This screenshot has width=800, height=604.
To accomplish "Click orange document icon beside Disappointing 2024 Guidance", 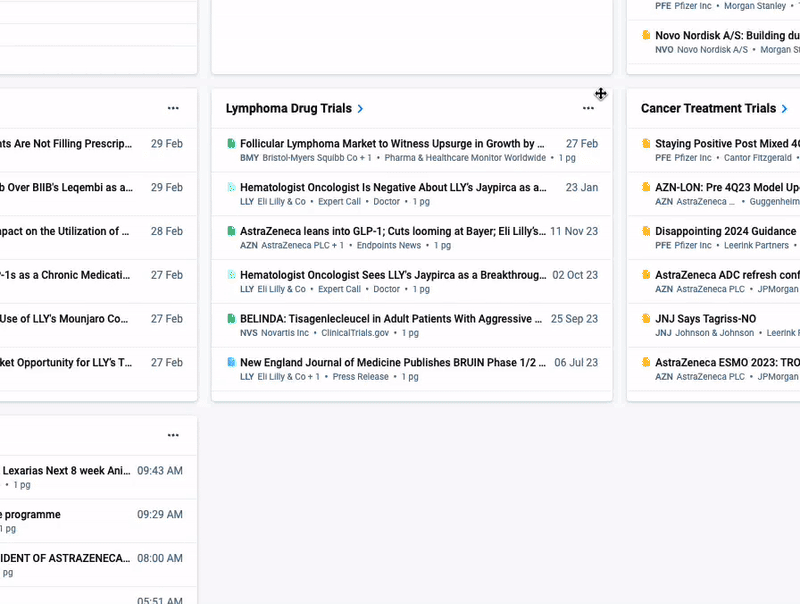I will click(x=646, y=231).
